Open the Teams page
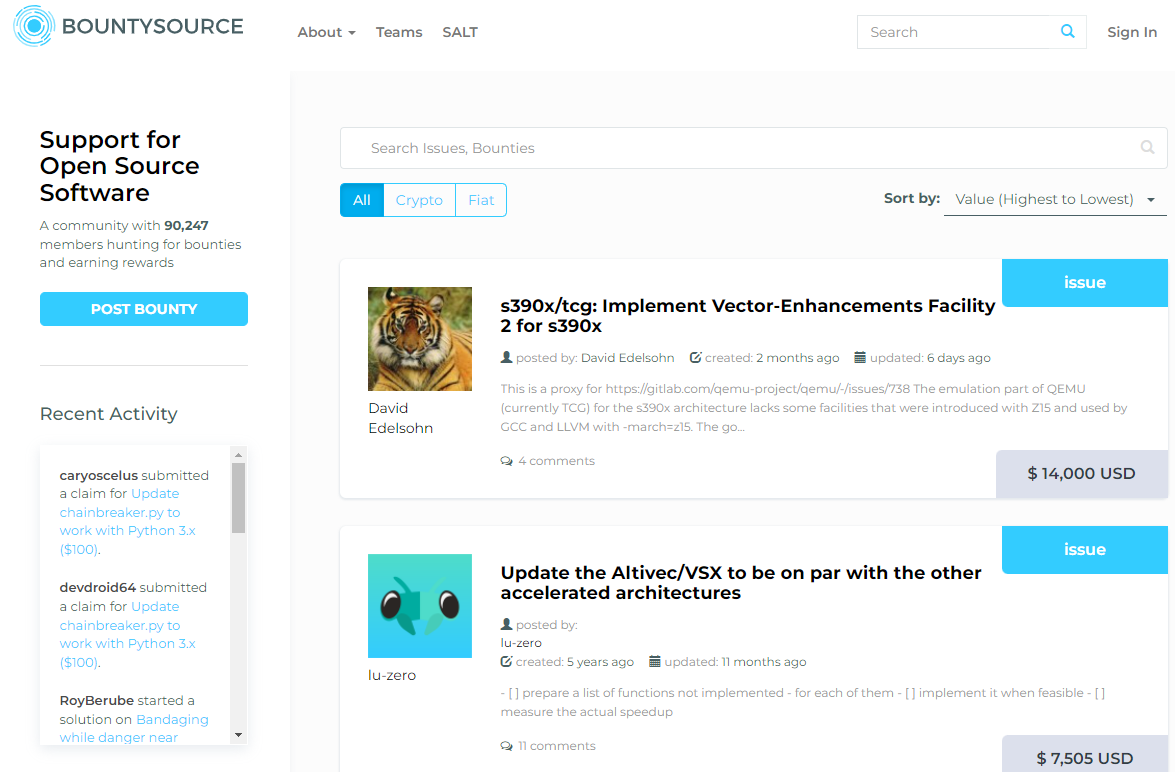The image size is (1175, 772). [399, 32]
